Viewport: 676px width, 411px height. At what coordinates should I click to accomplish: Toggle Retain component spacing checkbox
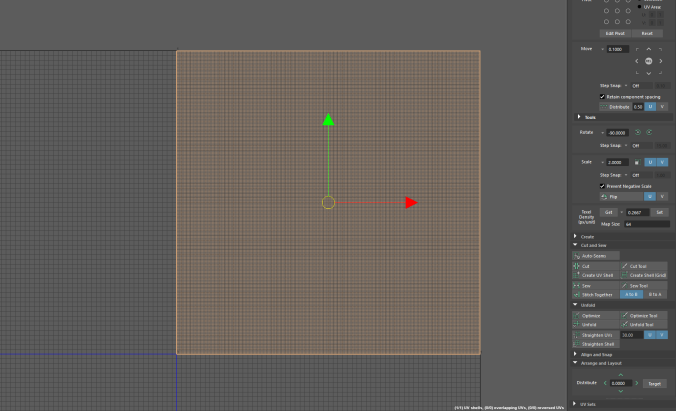[x=602, y=97]
